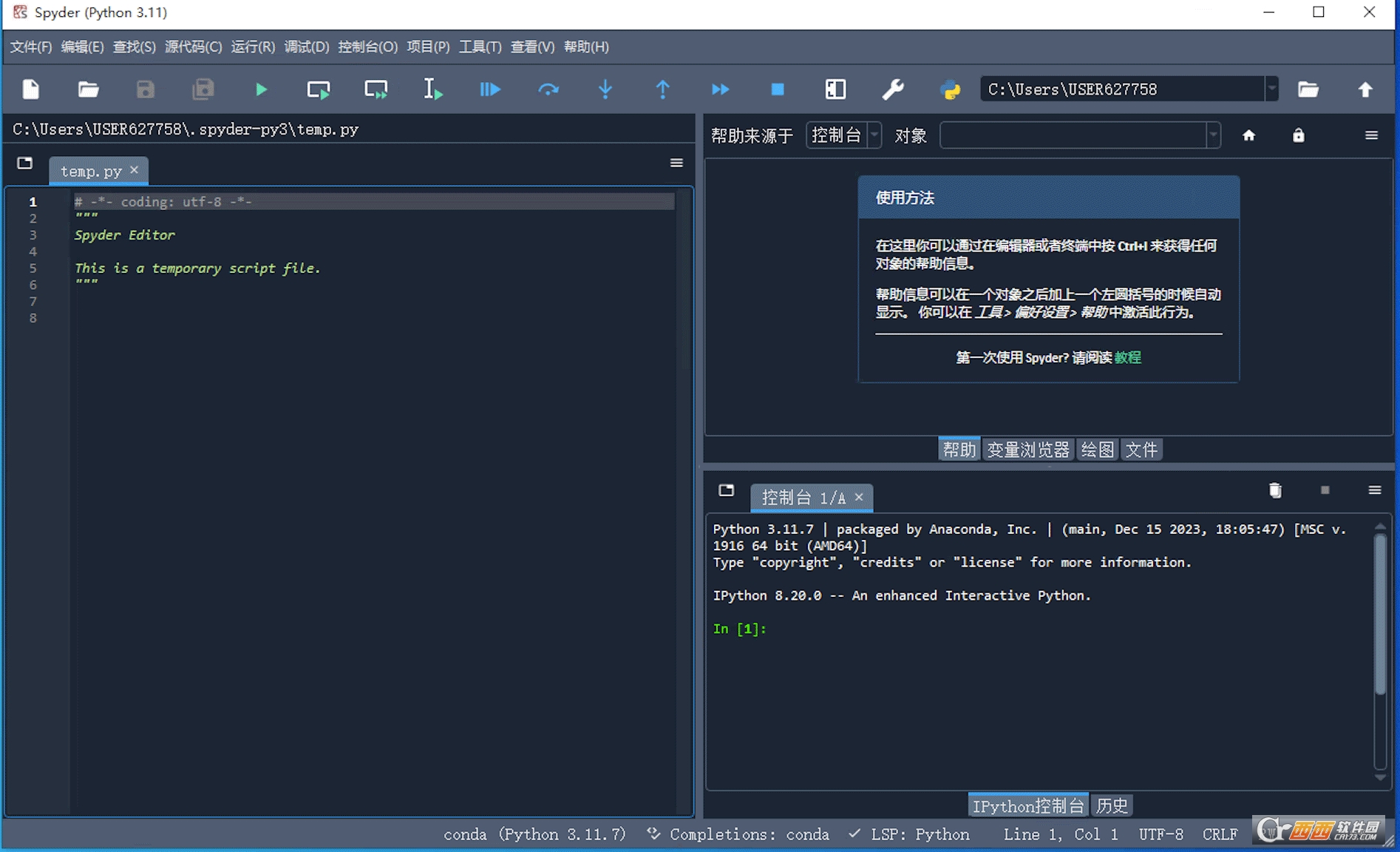Open the 源代码(C) menu
Screen dimensions: 1400x852
pyautogui.click(x=193, y=47)
